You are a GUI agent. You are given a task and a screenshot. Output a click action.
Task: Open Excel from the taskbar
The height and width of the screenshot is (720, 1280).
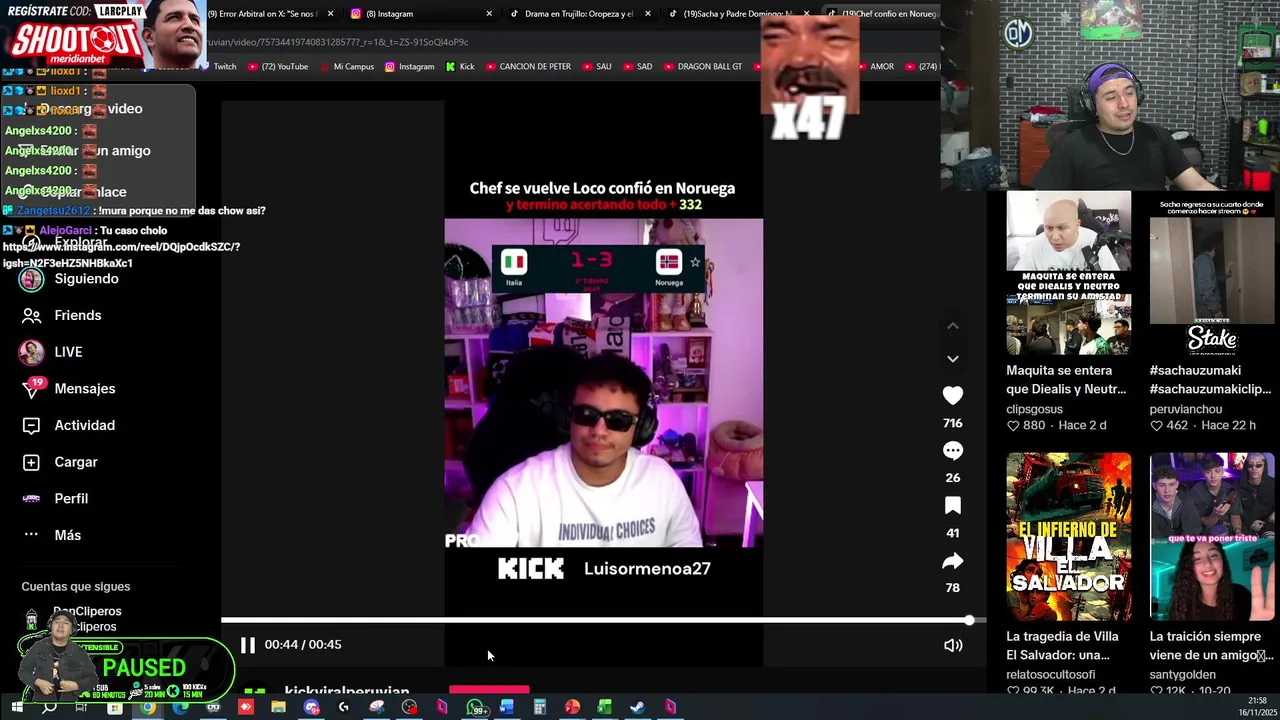(x=605, y=708)
